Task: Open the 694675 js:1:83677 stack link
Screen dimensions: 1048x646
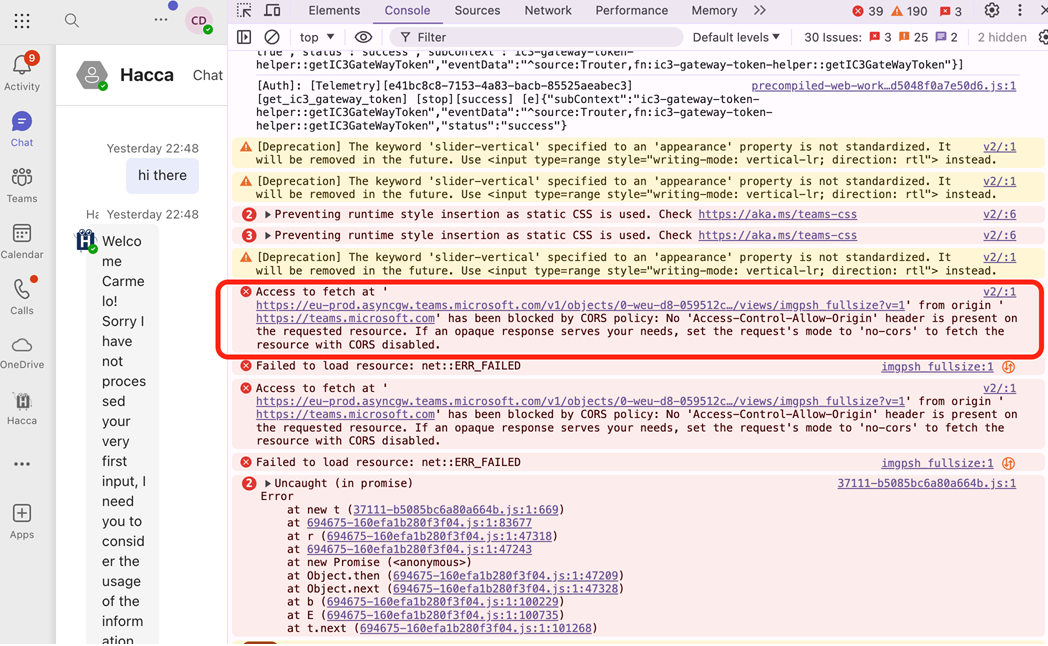Action: [419, 523]
